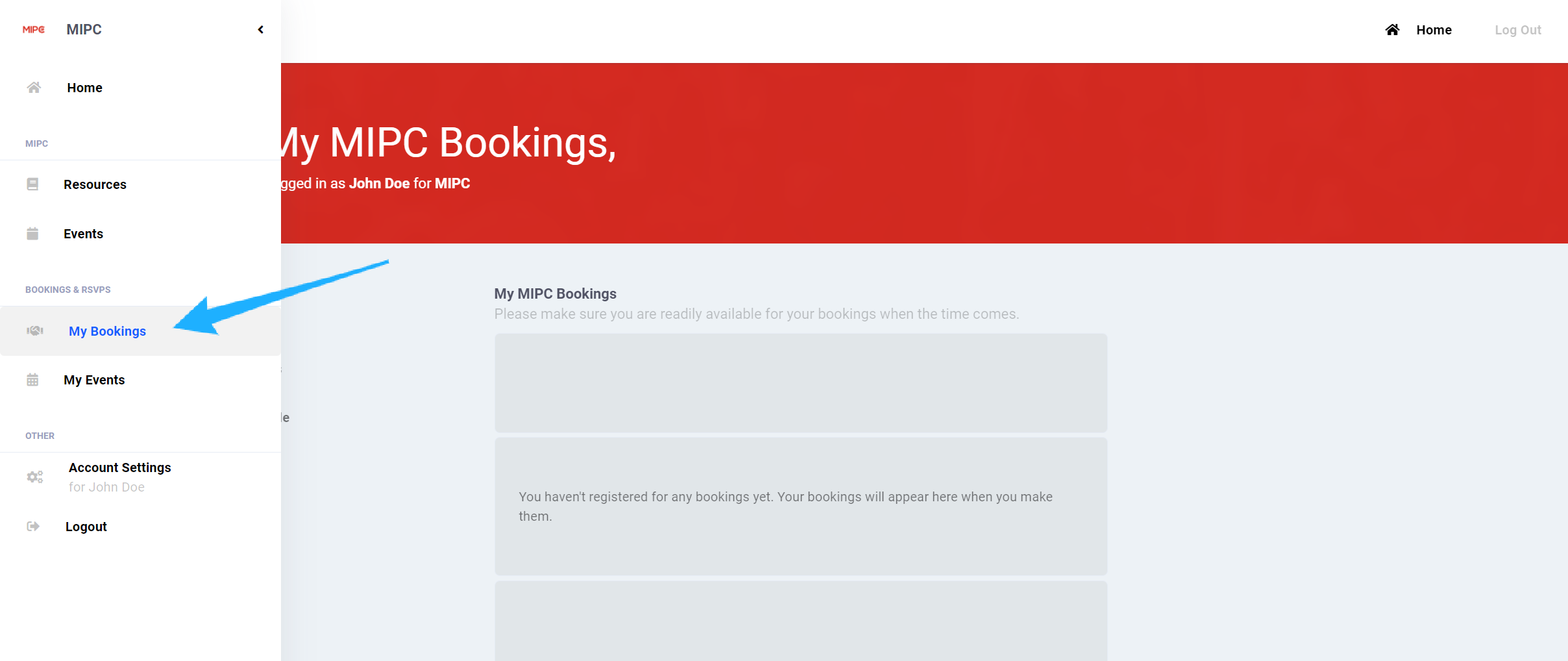The image size is (1568, 661).
Task: Click the My Bookings handshake icon
Action: click(35, 331)
